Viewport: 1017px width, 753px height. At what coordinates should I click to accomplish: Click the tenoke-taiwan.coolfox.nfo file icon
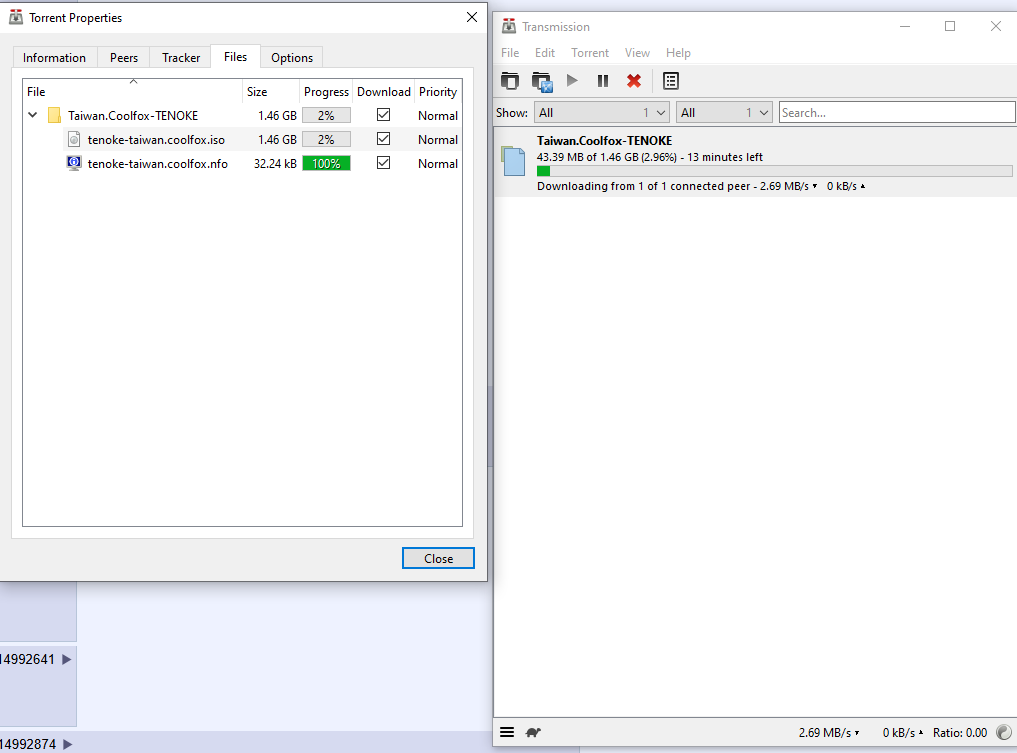(x=74, y=163)
